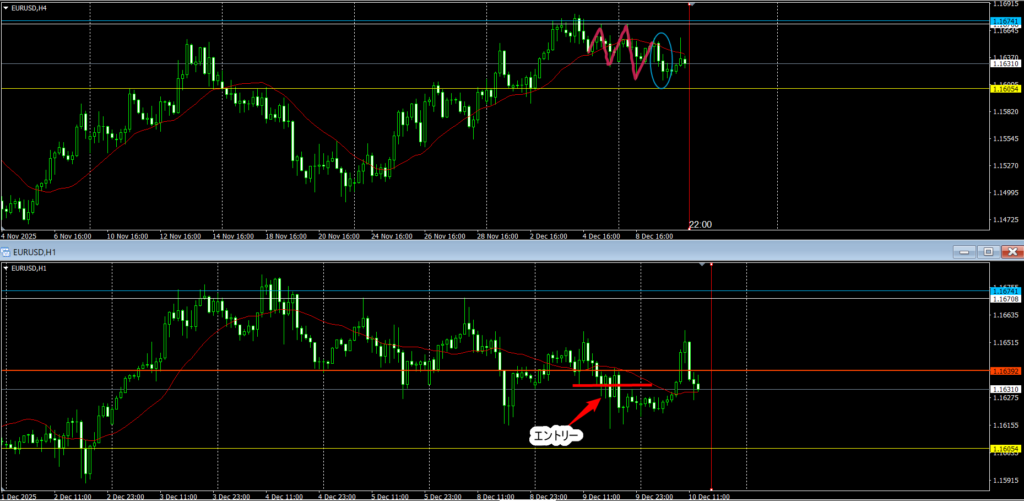Click the orange 1.16392 price label
Viewport: 1024px width, 501px height.
[x=1005, y=371]
